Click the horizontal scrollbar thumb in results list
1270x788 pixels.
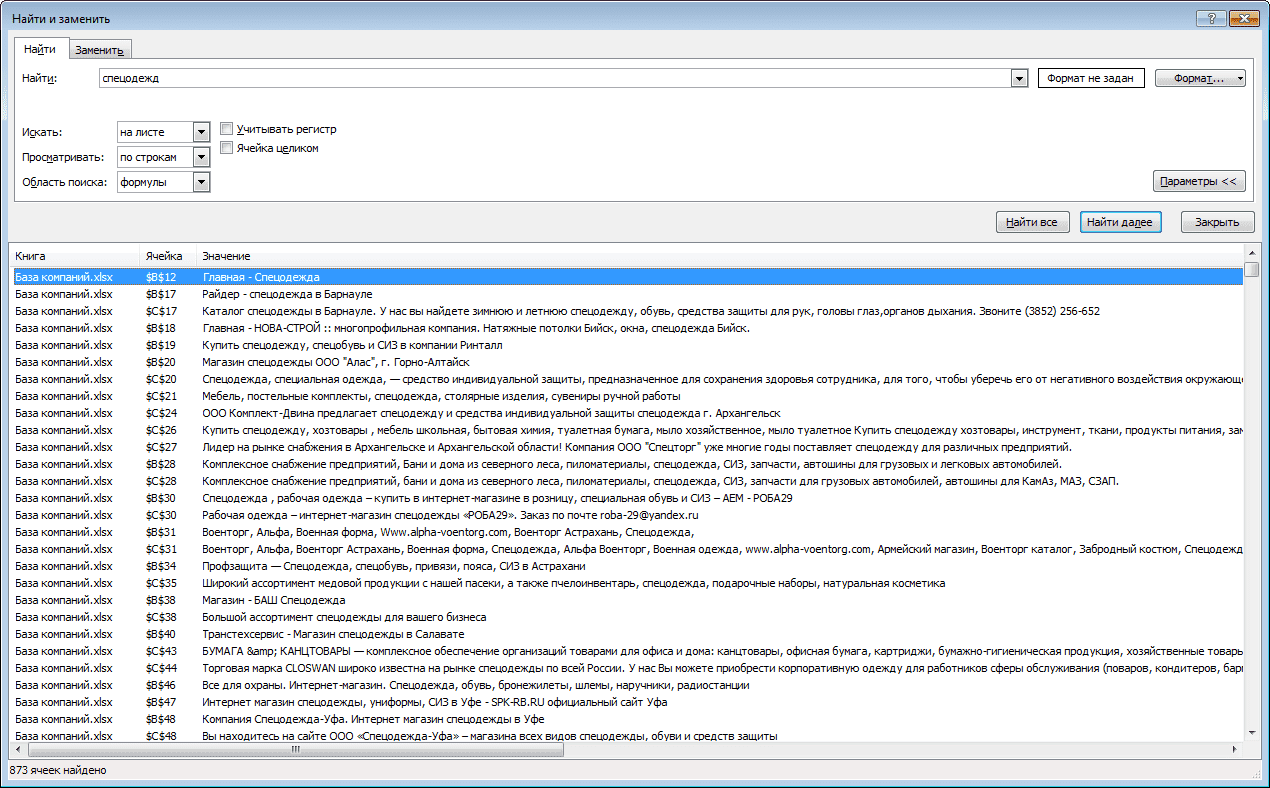tap(296, 750)
